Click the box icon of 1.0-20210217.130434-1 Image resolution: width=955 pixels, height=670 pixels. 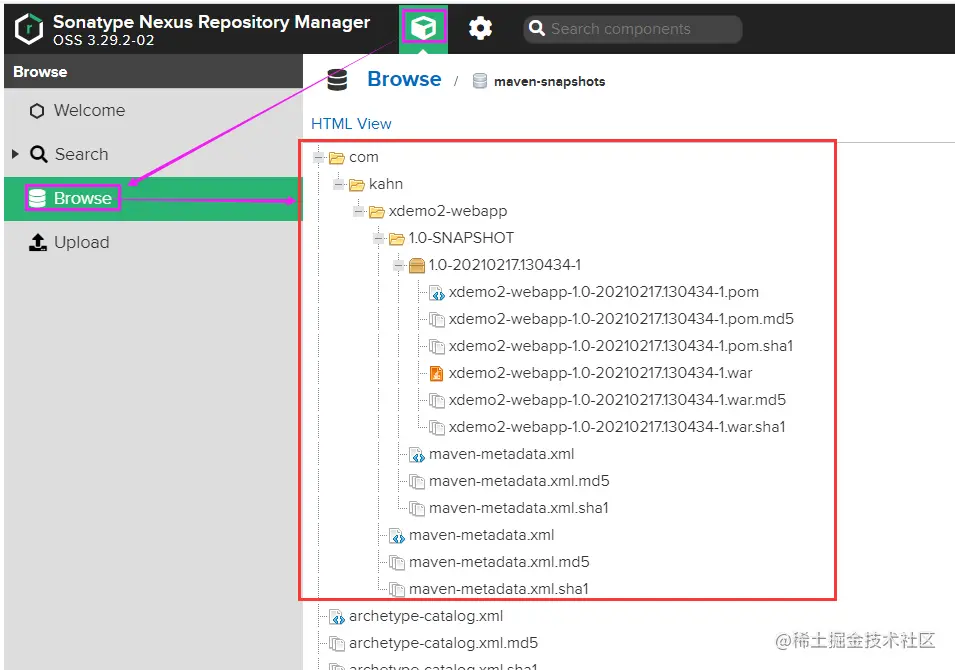(x=417, y=266)
